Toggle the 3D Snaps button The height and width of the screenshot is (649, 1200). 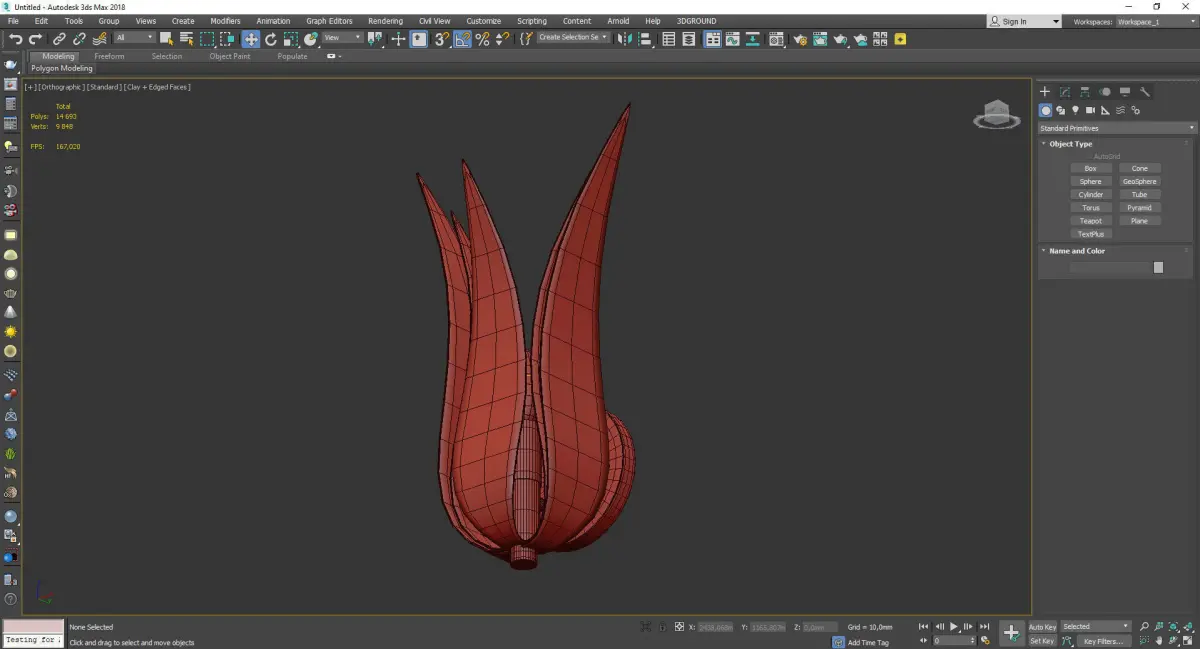(x=441, y=39)
